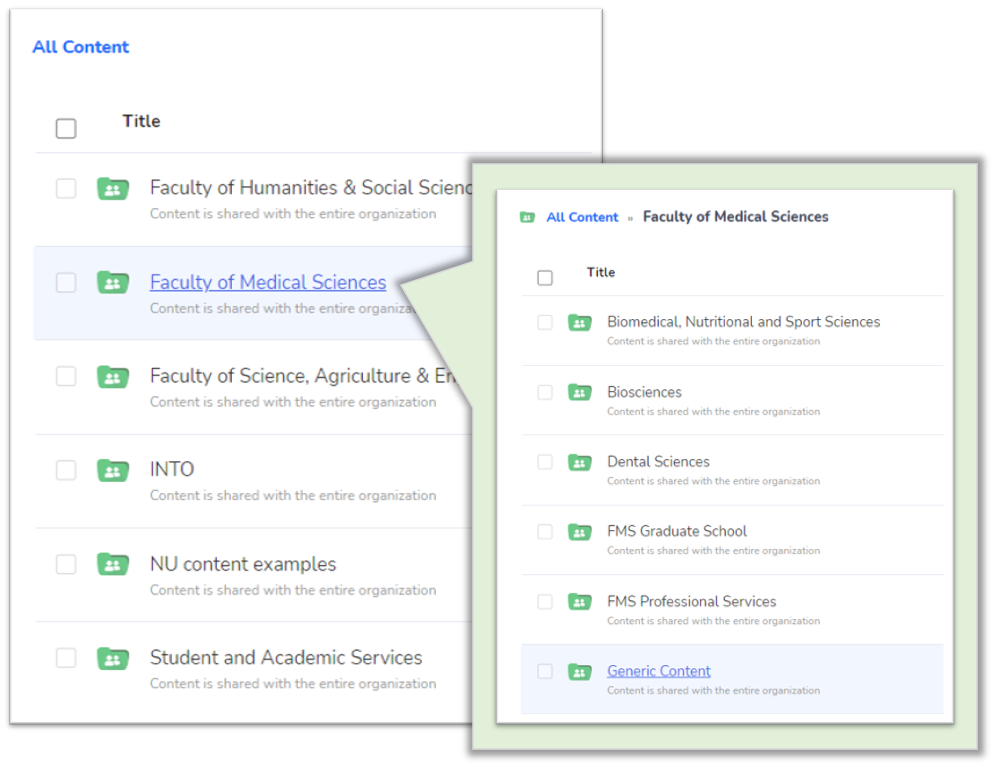Open the Faculty of Medical Sciences link
The image size is (1005, 775).
tap(268, 283)
